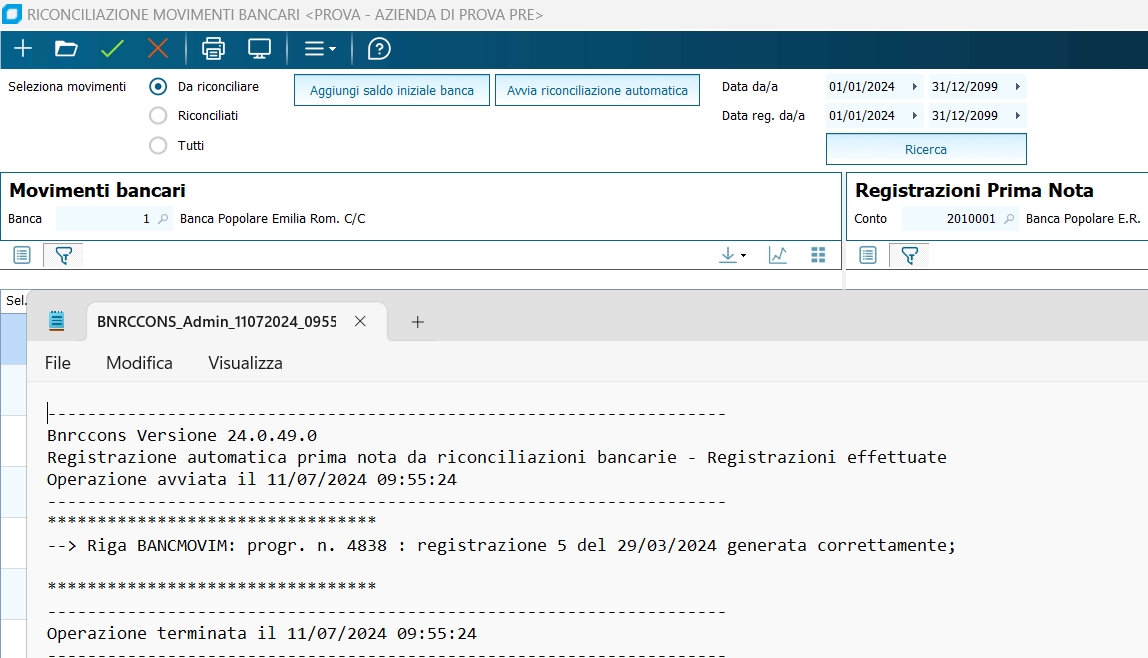The image size is (1148, 658).
Task: Click 'Banca Popolare Emilia Rom. C/C' text
Action: 272,219
